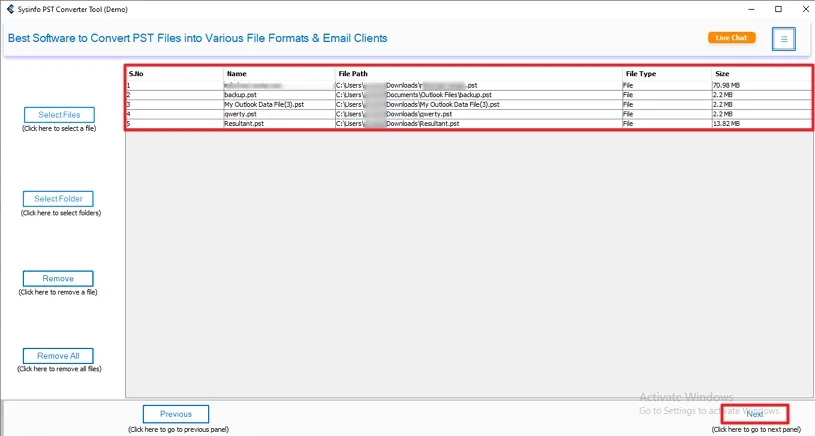
Task: Sort by the Name column header
Action: tap(280, 74)
